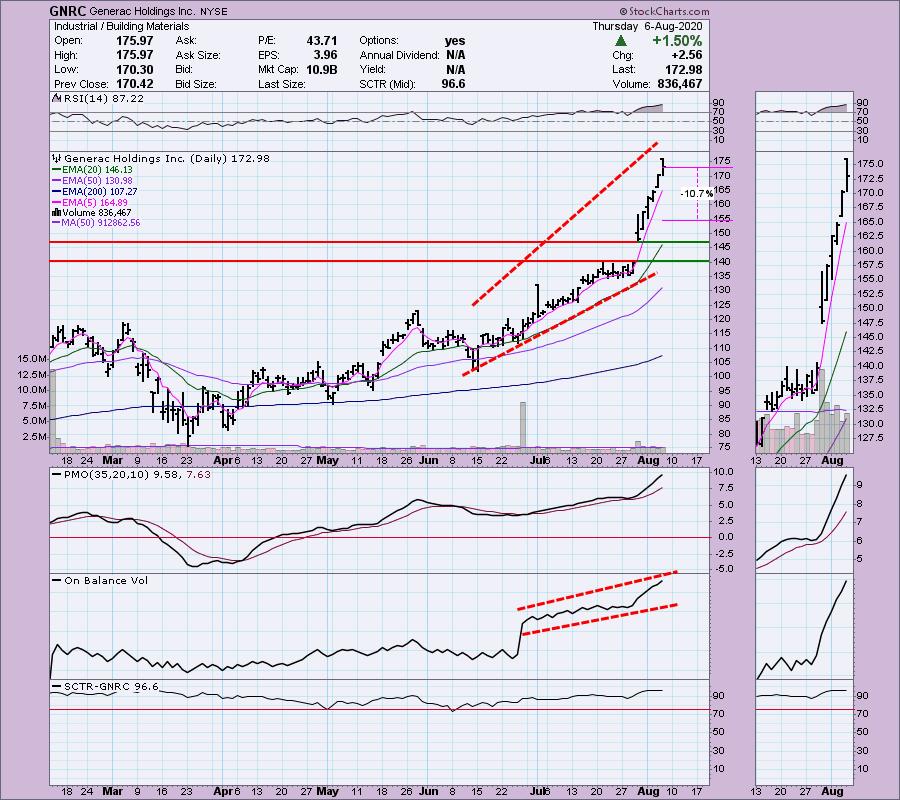
Task: Click the '162.5' price label on the zoomed panel axis
Action: point(870,236)
